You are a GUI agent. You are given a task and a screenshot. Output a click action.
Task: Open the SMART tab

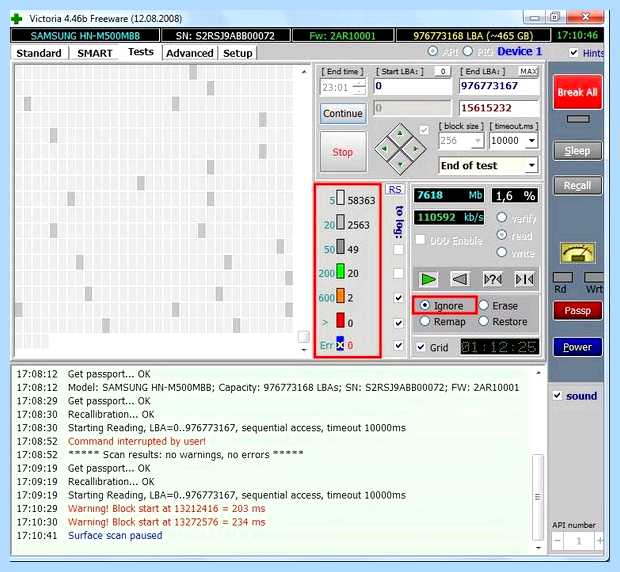coord(95,53)
